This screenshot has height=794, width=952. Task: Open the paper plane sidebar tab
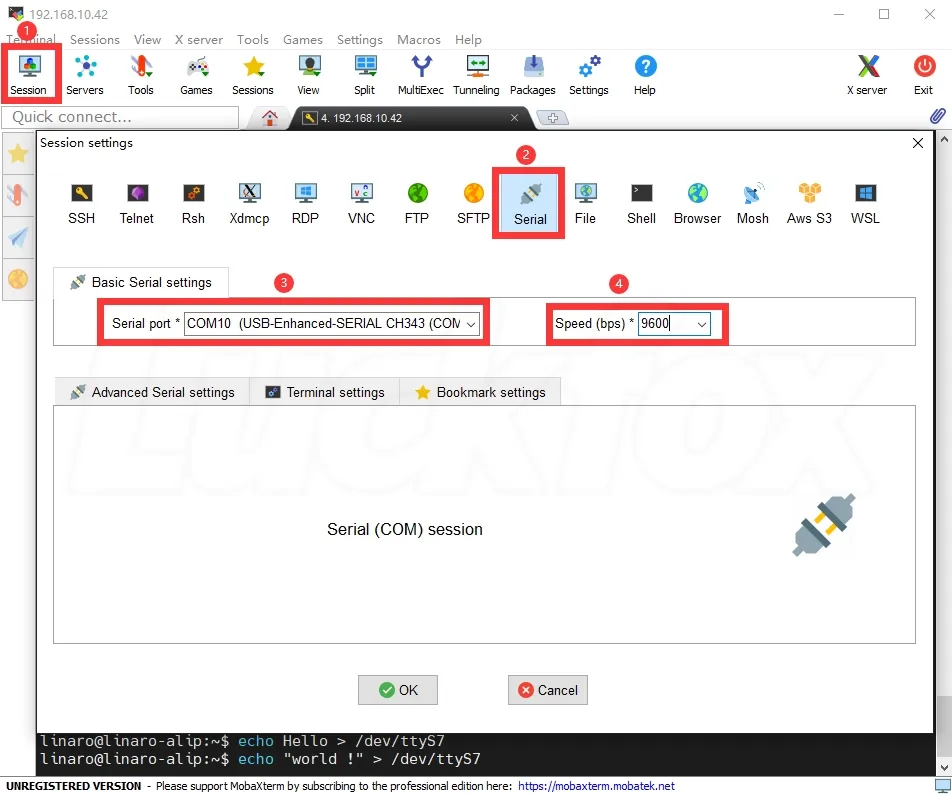[18, 237]
